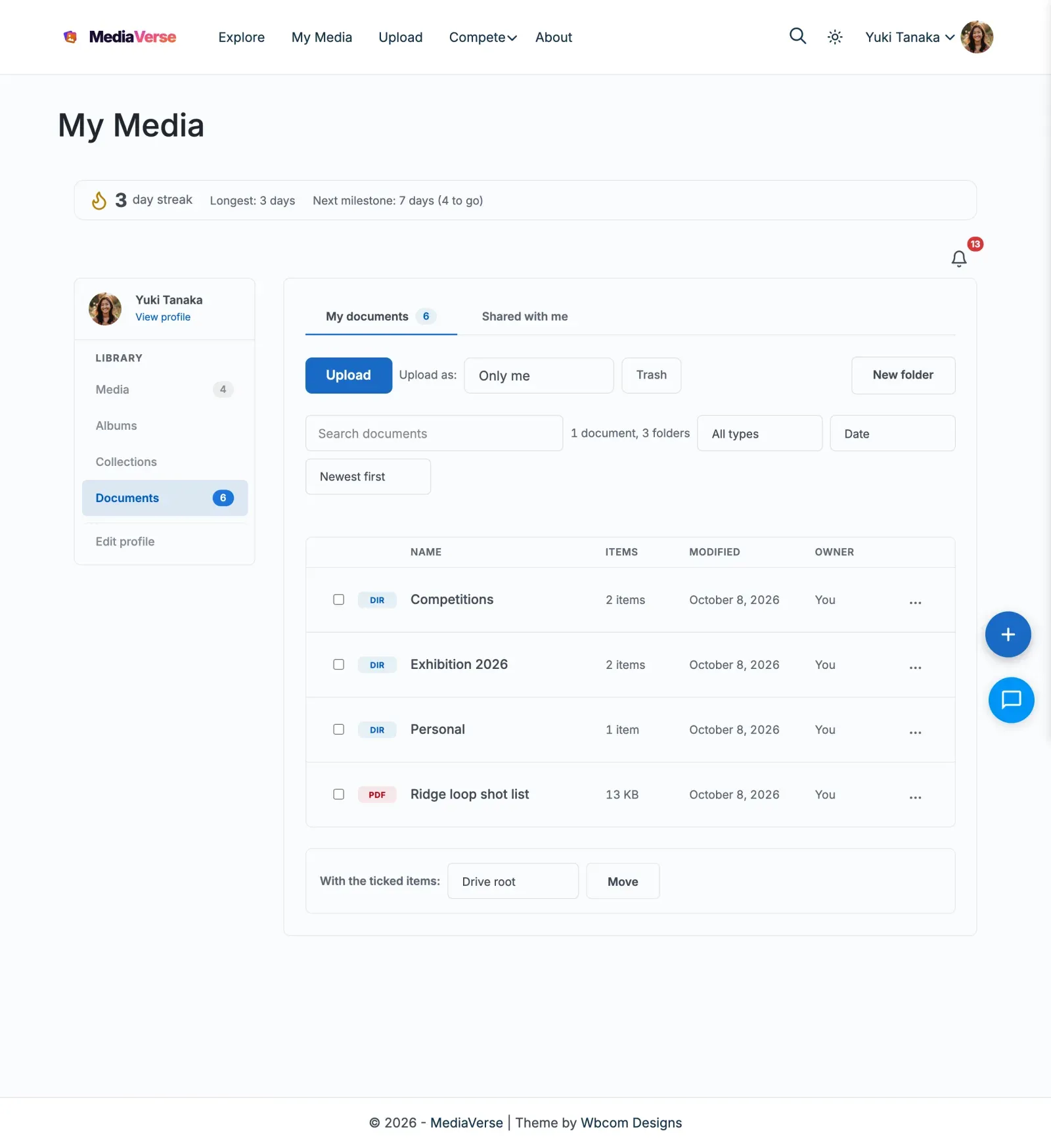Expand the Compete dropdown menu
The image size is (1051, 1148).
coord(483,37)
